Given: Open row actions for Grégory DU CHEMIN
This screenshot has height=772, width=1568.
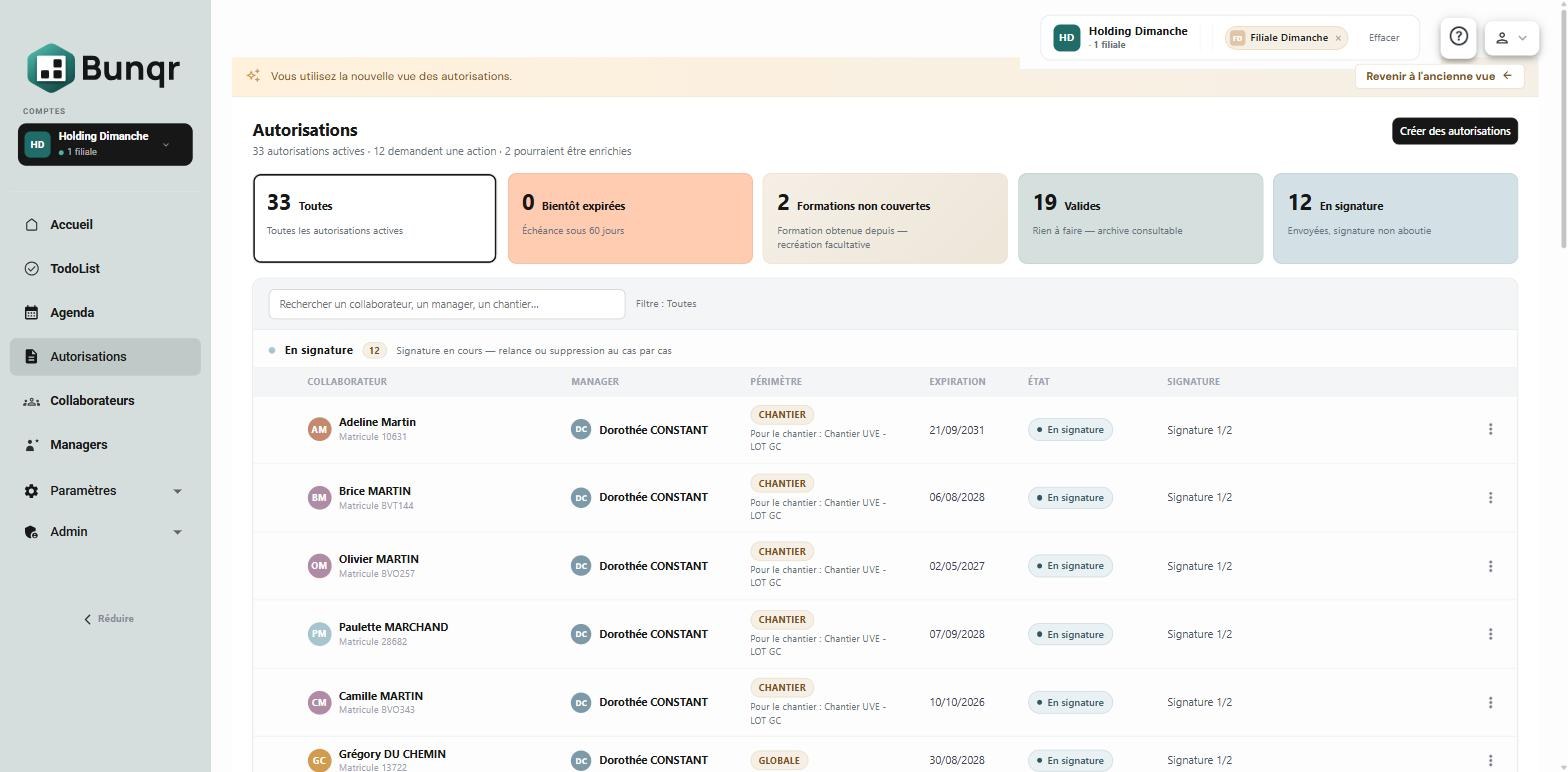Looking at the screenshot, I should (1490, 761).
